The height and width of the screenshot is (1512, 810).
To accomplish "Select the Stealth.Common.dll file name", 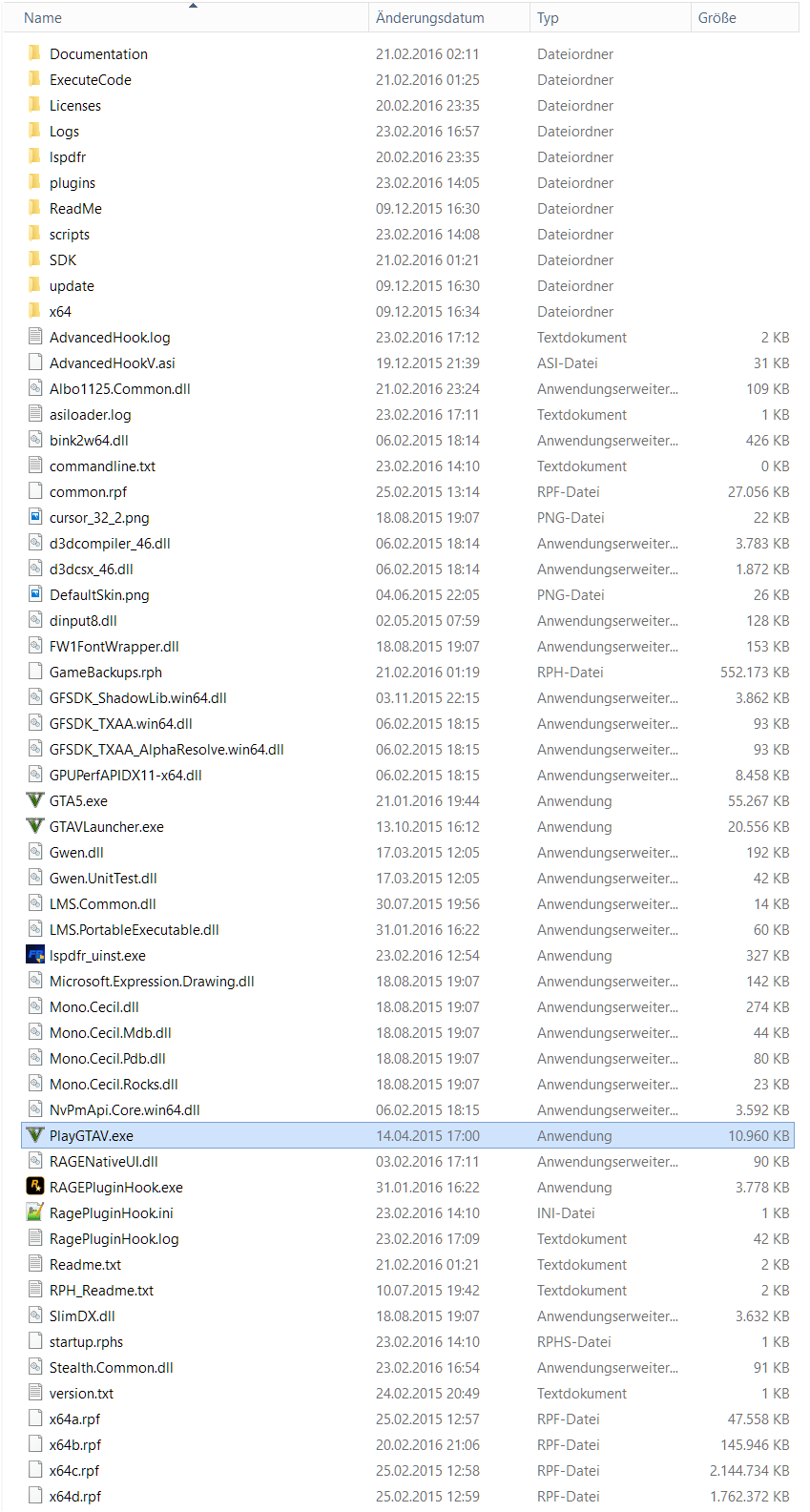I will pyautogui.click(x=112, y=1368).
